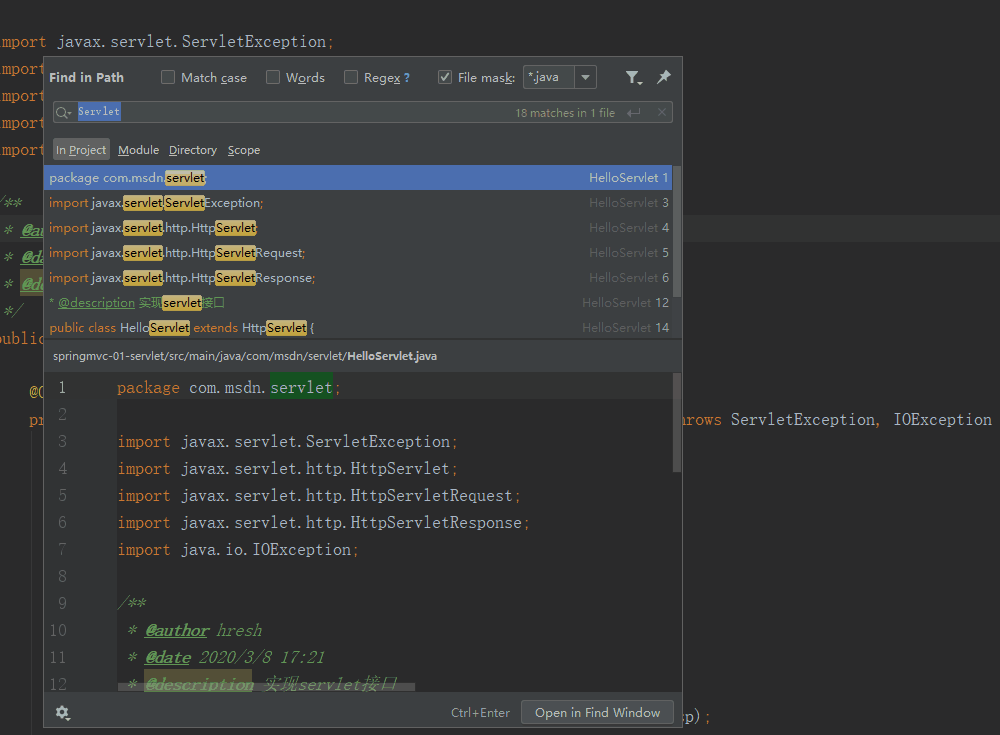
Task: Select the Scope tab
Action: click(244, 150)
